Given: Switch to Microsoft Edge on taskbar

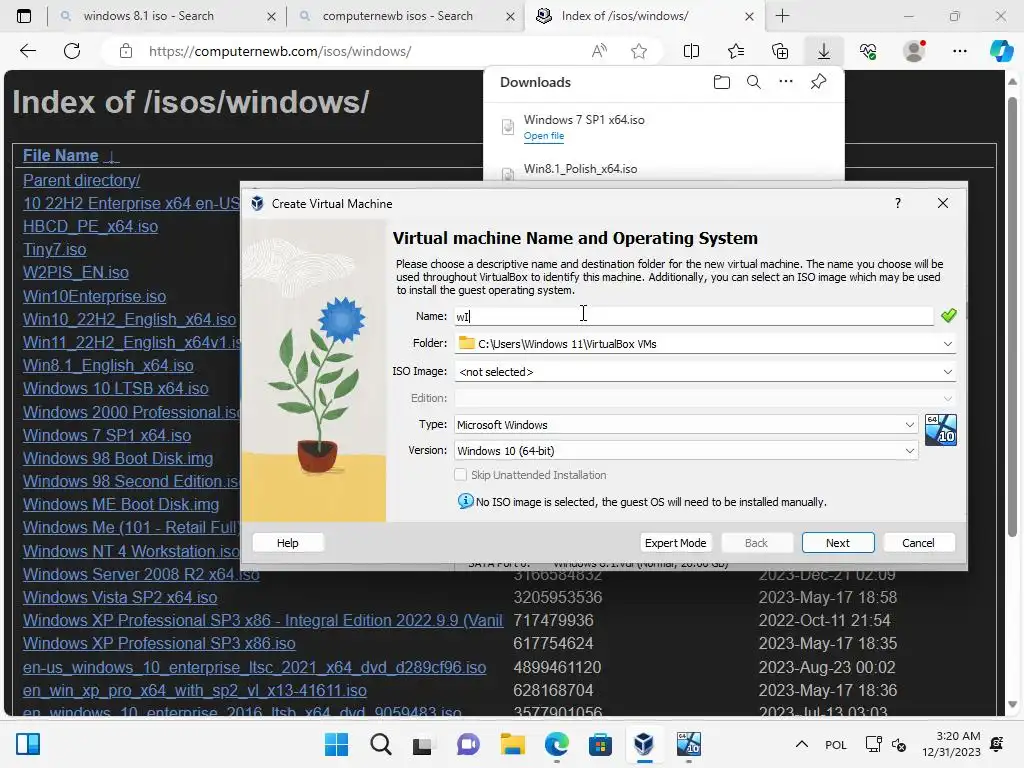Looking at the screenshot, I should click(x=556, y=744).
